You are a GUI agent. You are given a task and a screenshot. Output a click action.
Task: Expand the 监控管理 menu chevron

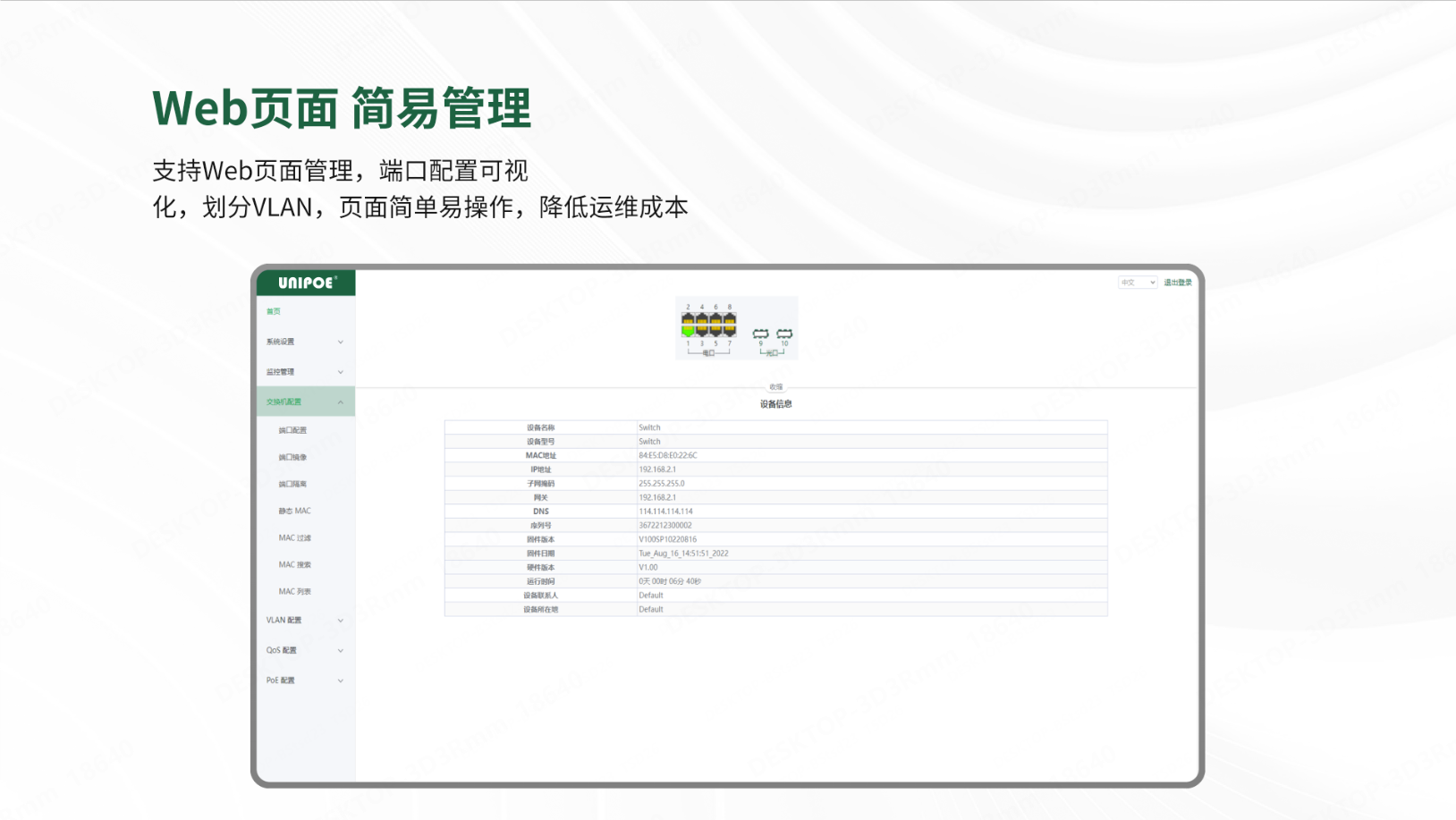pyautogui.click(x=341, y=372)
